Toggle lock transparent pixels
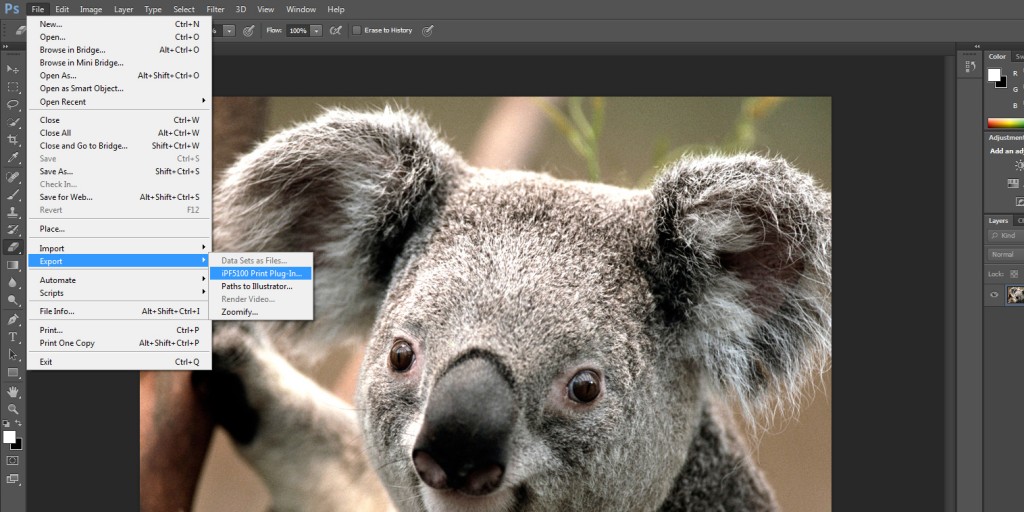1024x512 pixels. pyautogui.click(x=1014, y=274)
